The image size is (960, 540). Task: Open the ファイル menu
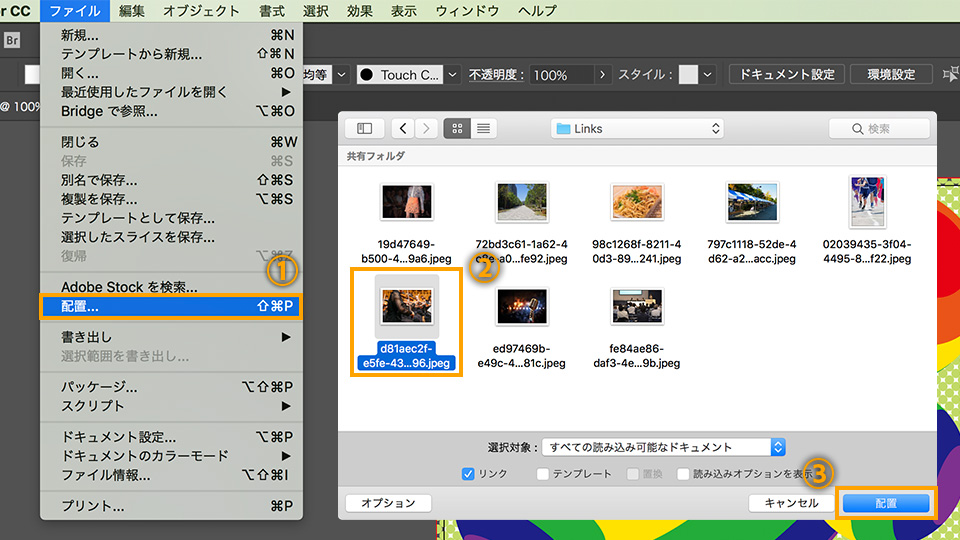75,11
